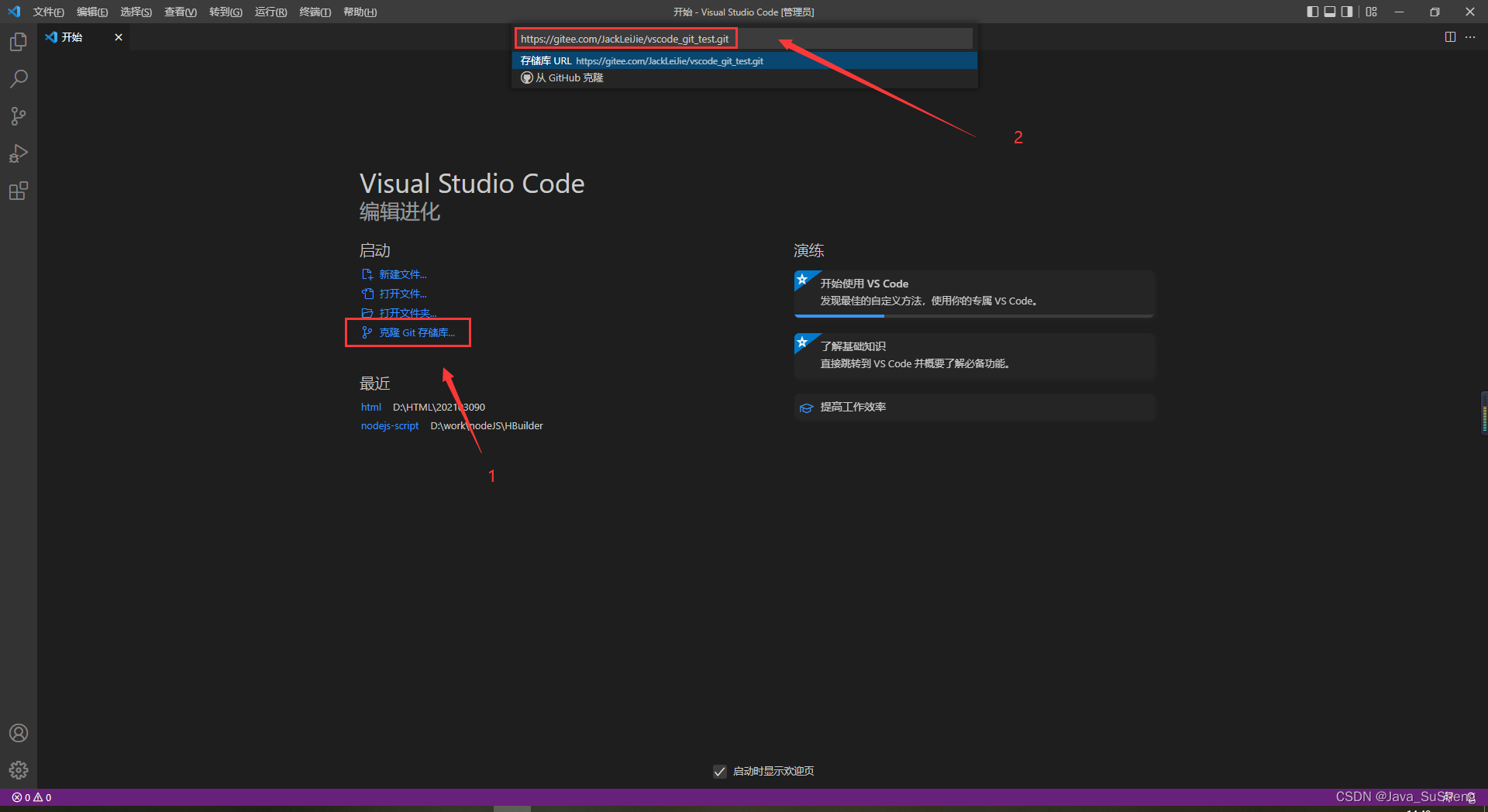The image size is (1488, 812).
Task: Toggle the primary side bar layout icon
Action: [x=1312, y=12]
